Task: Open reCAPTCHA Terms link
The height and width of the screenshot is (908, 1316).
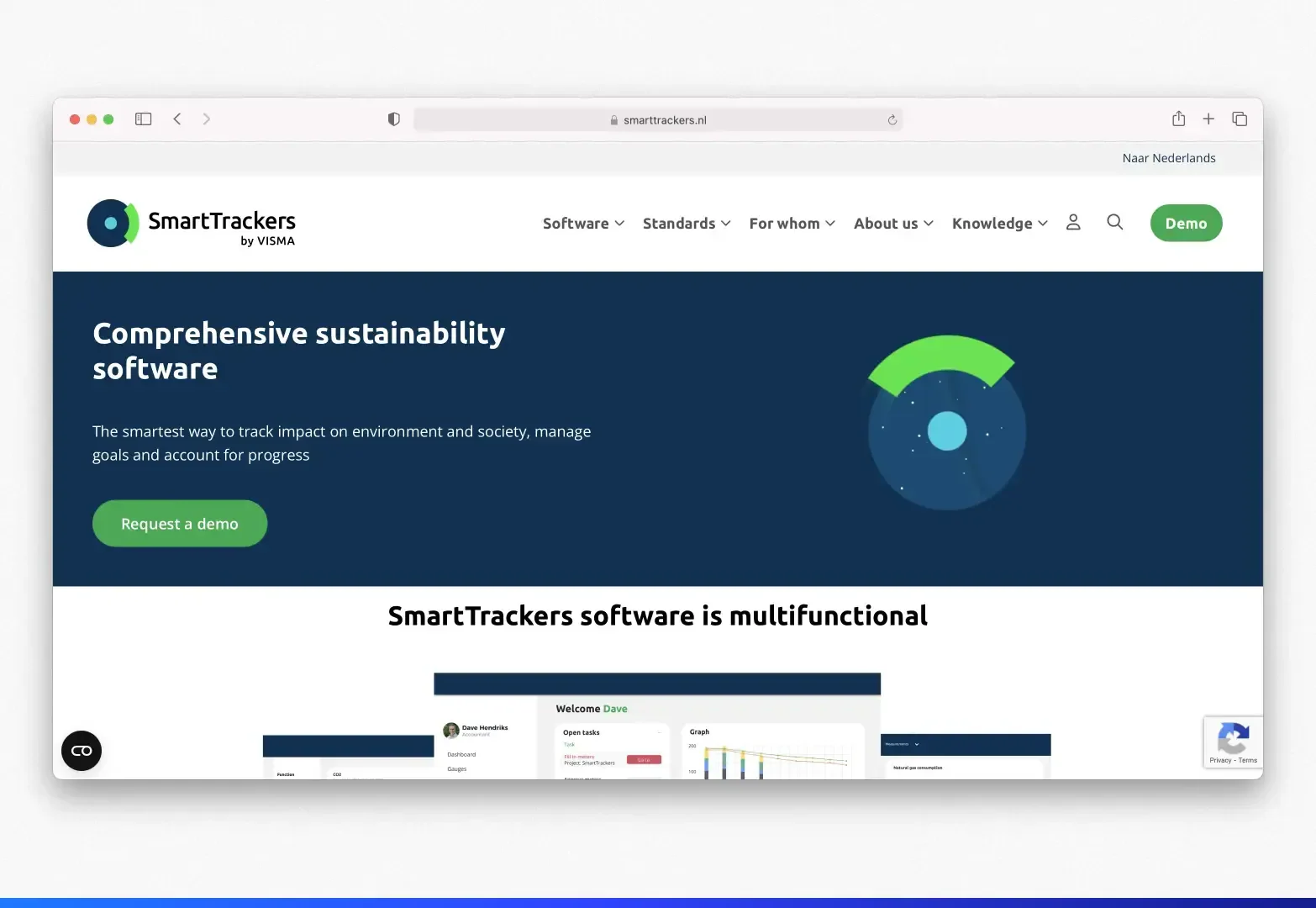Action: [1248, 760]
